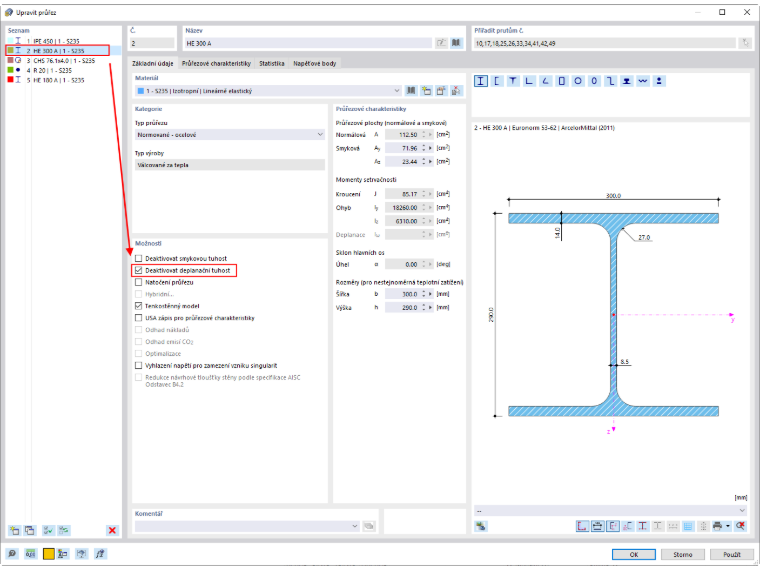
Task: Select the I-section shape filter icon
Action: point(480,81)
